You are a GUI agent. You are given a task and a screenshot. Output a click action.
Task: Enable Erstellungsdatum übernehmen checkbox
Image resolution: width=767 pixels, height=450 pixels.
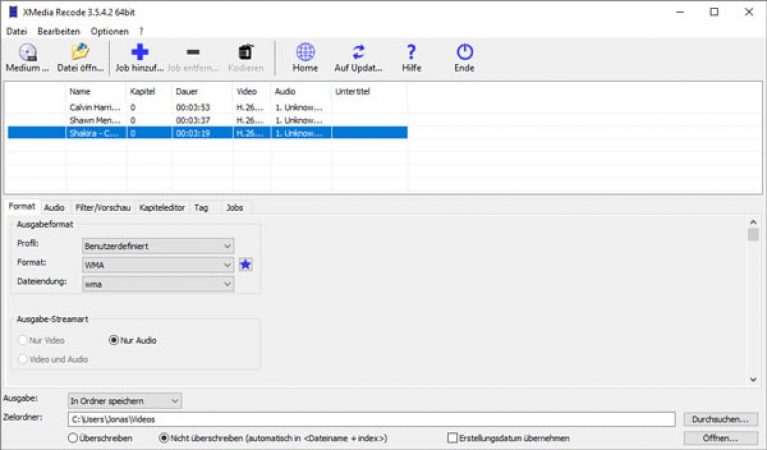click(453, 438)
